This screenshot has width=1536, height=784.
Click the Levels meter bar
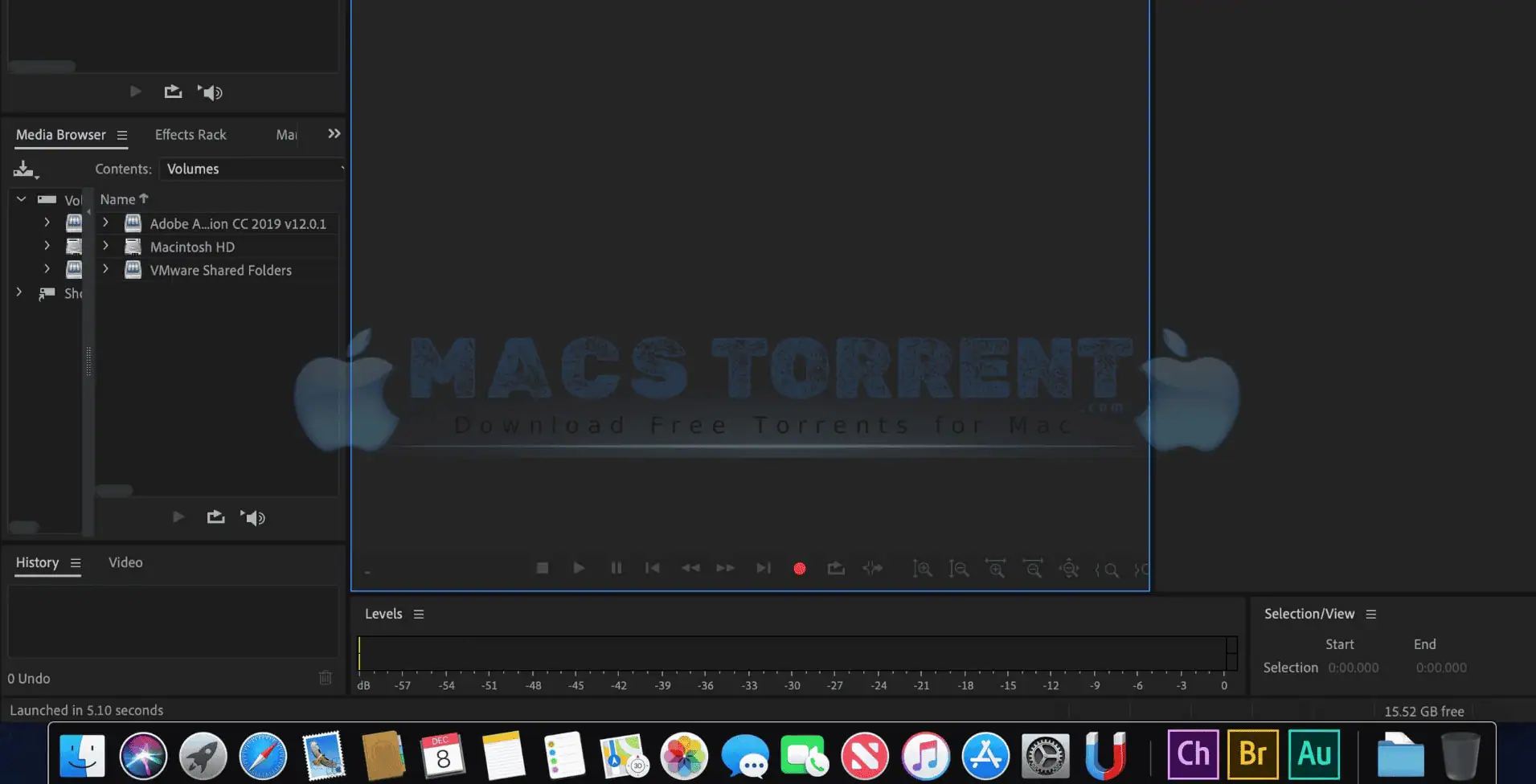[797, 653]
